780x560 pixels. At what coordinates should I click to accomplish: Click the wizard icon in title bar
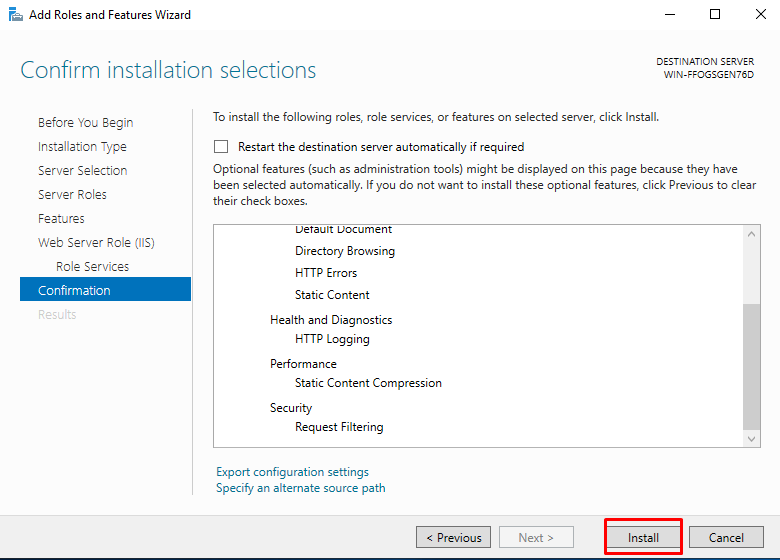click(16, 14)
